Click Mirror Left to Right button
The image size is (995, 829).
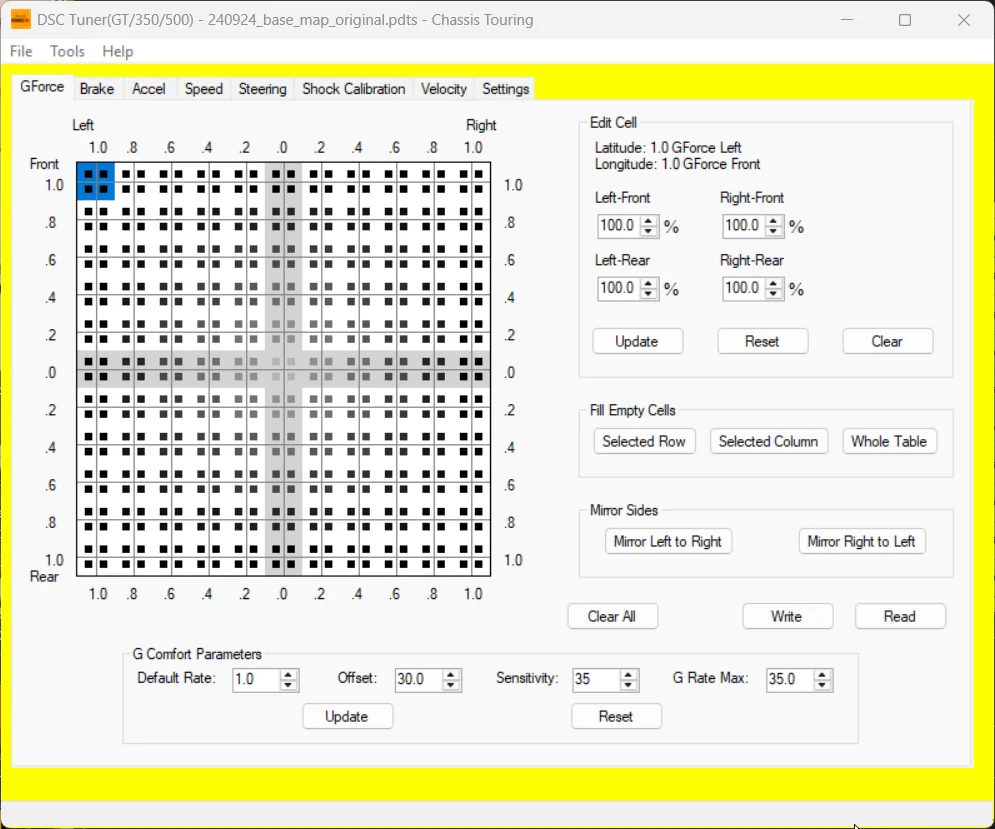[668, 541]
